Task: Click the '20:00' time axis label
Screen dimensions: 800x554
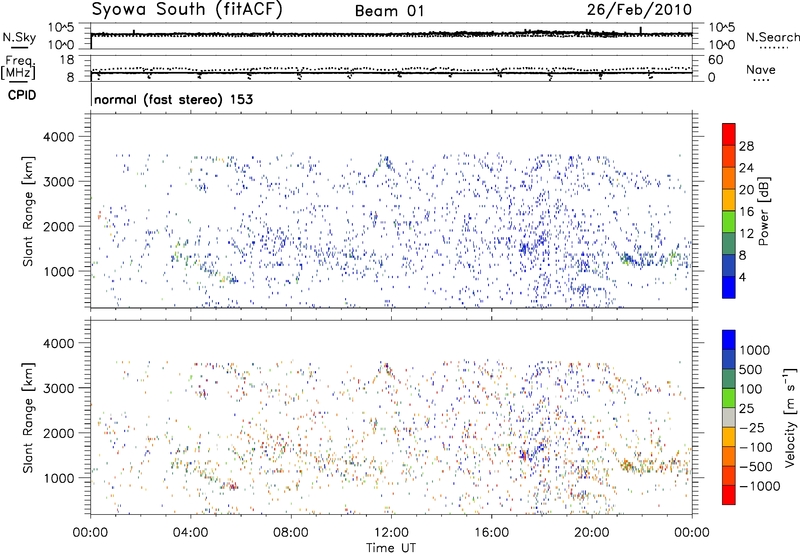Action: tap(592, 533)
